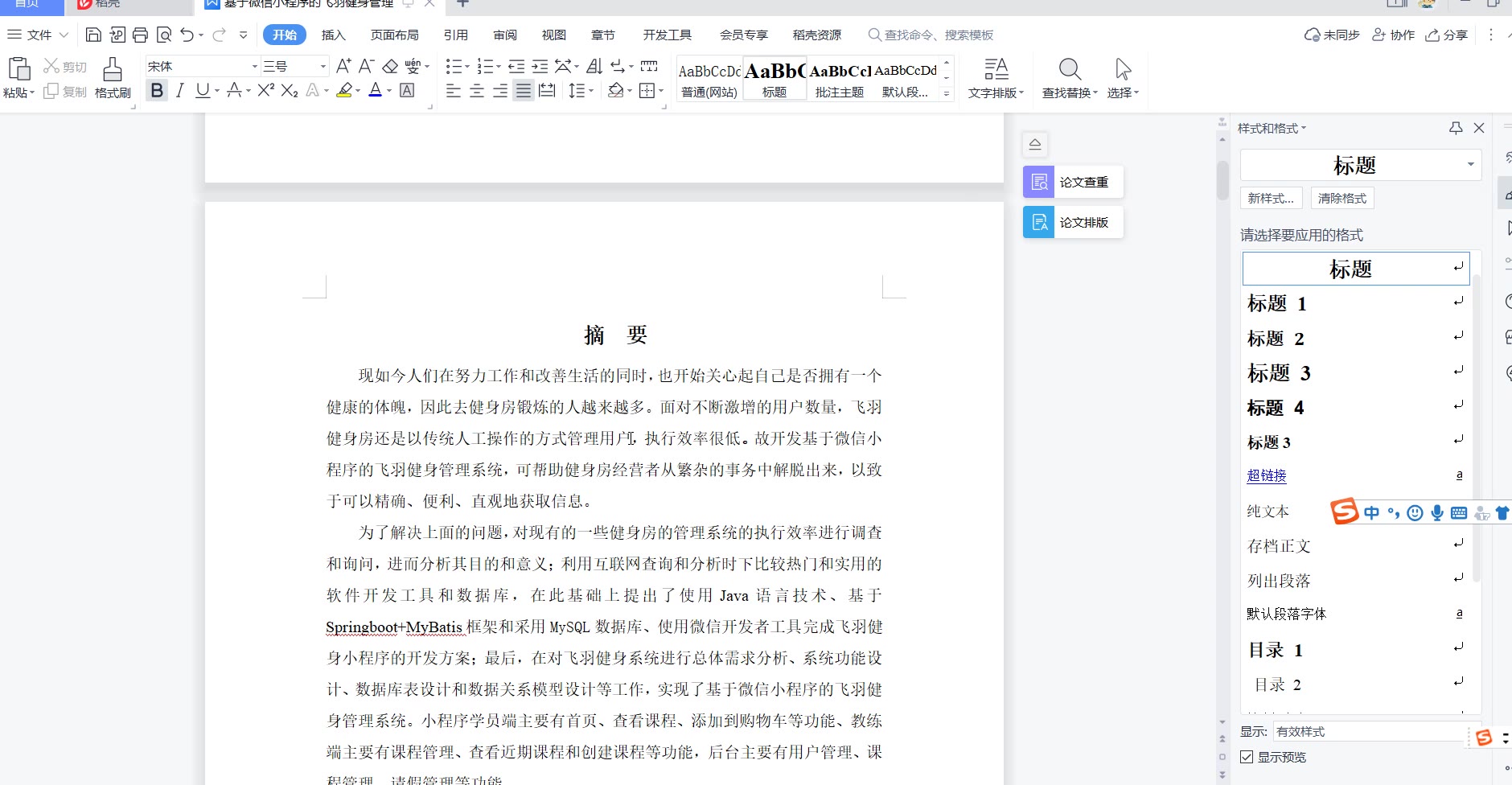Center-align the paragraph text
The width and height of the screenshot is (1512, 785).
pos(476,91)
